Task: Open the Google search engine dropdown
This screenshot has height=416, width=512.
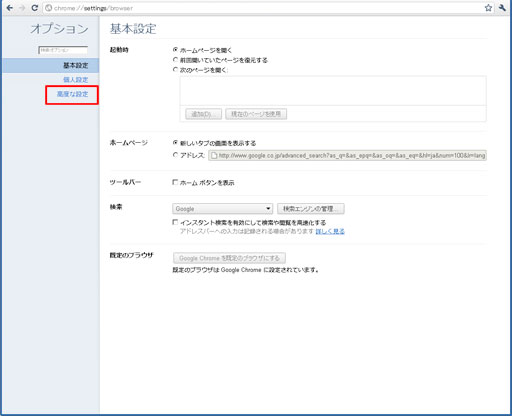Action: (222, 209)
